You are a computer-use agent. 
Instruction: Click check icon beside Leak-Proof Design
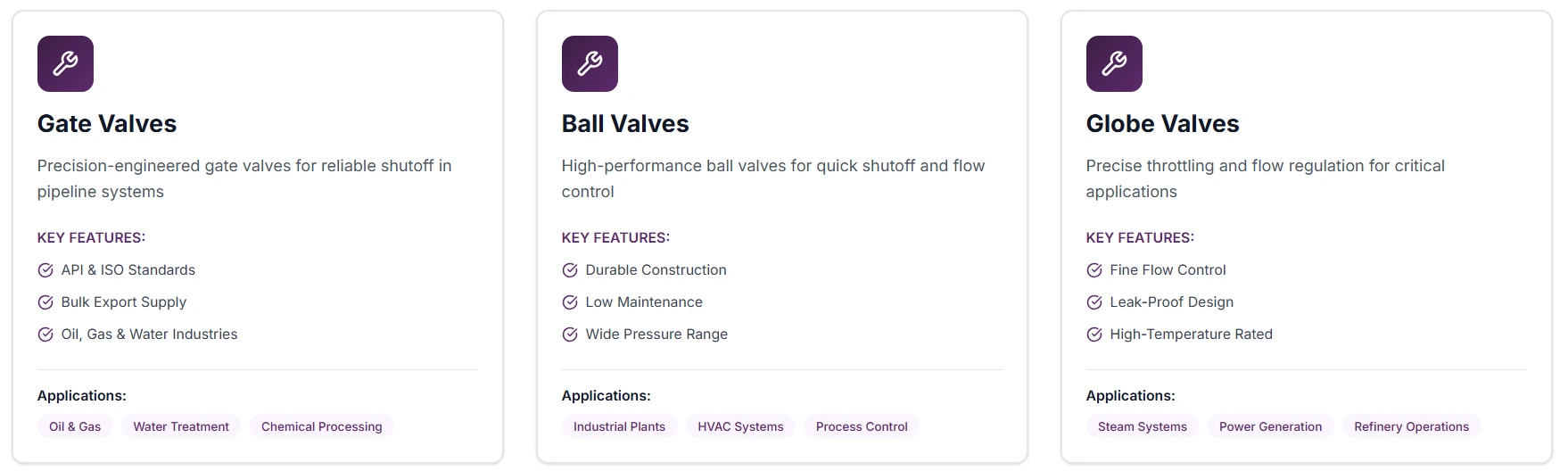point(1094,302)
